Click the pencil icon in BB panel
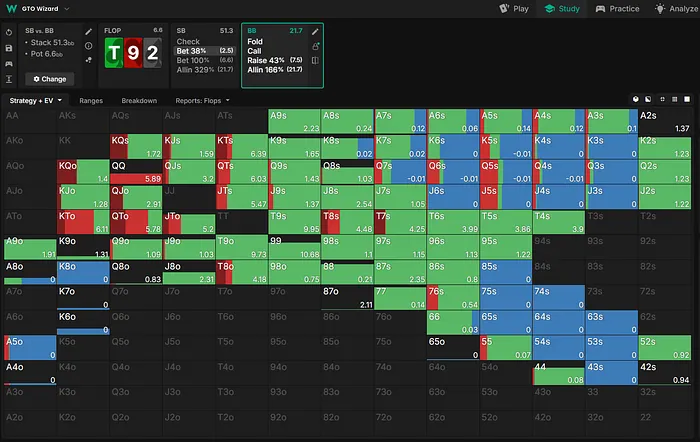 [316, 32]
